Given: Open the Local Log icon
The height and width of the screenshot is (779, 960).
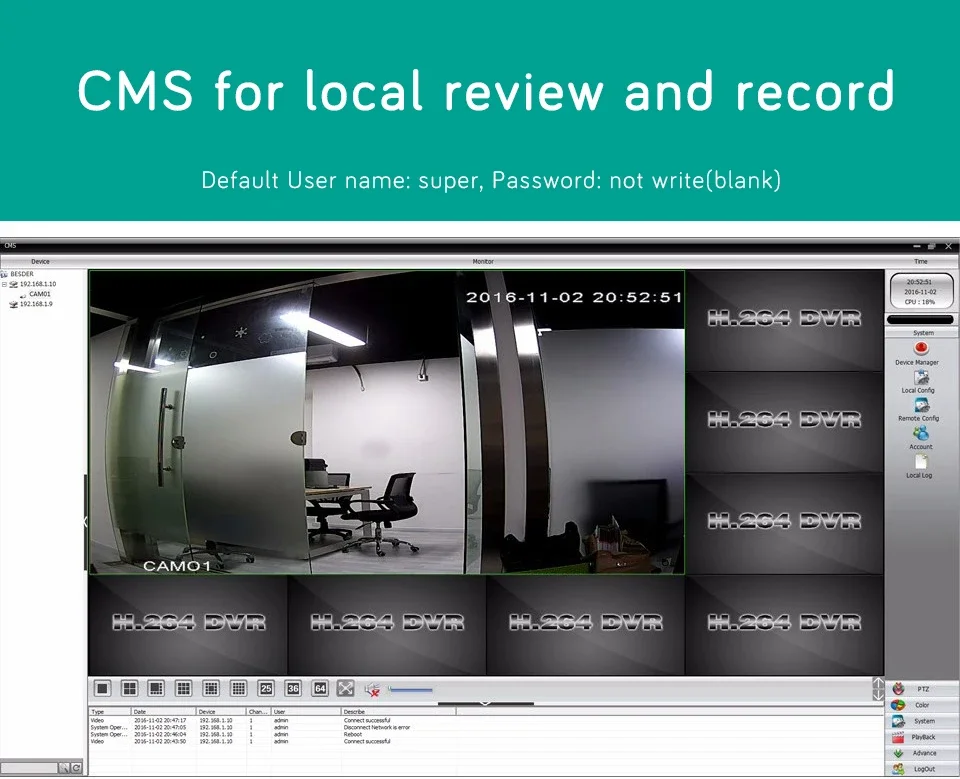Looking at the screenshot, I should [919, 462].
